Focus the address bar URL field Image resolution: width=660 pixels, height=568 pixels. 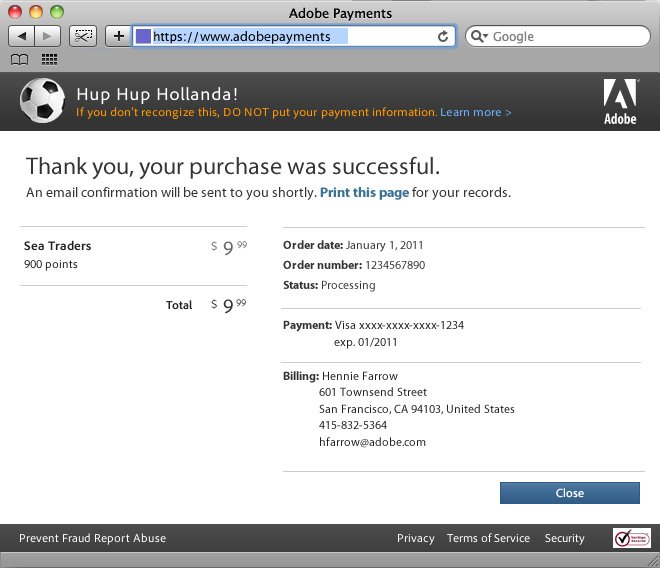[x=293, y=36]
